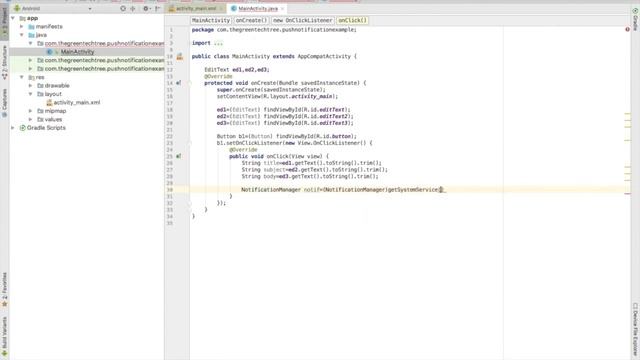640x360 pixels.
Task: Open Device File Explorer tool window
Action: (x=635, y=330)
